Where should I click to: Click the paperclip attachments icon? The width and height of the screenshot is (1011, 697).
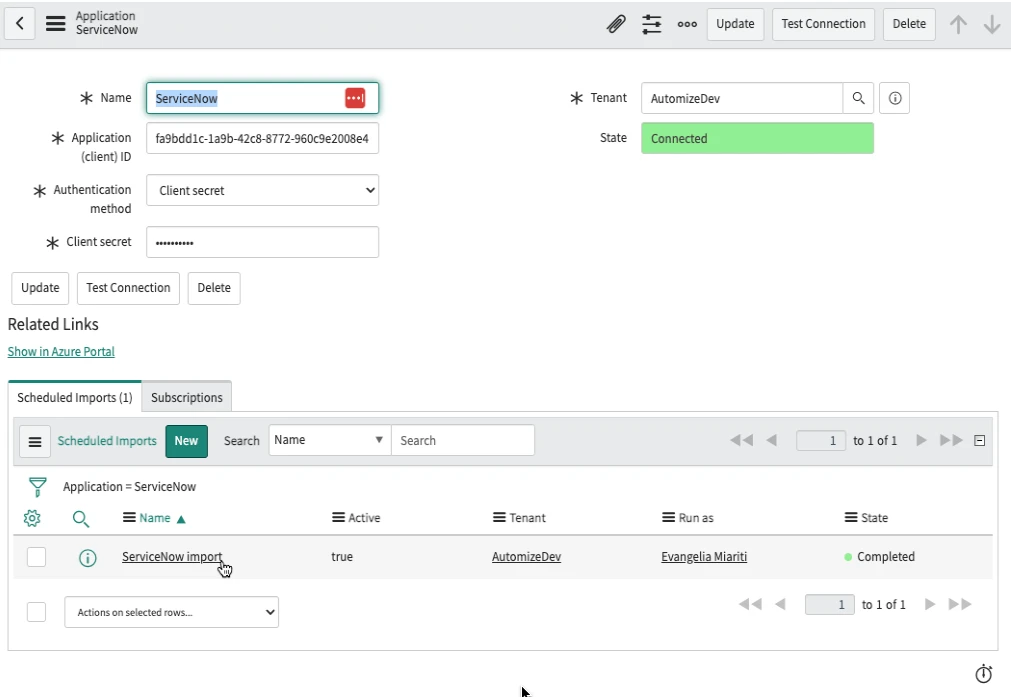(x=616, y=24)
